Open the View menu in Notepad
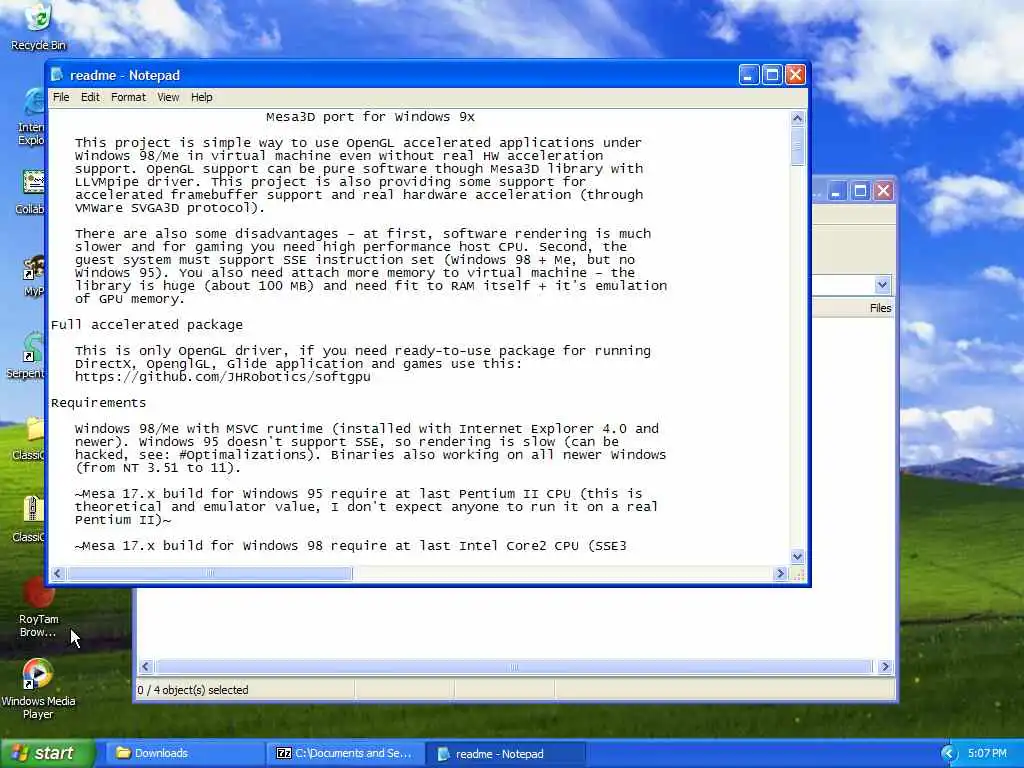This screenshot has width=1024, height=768. point(168,97)
